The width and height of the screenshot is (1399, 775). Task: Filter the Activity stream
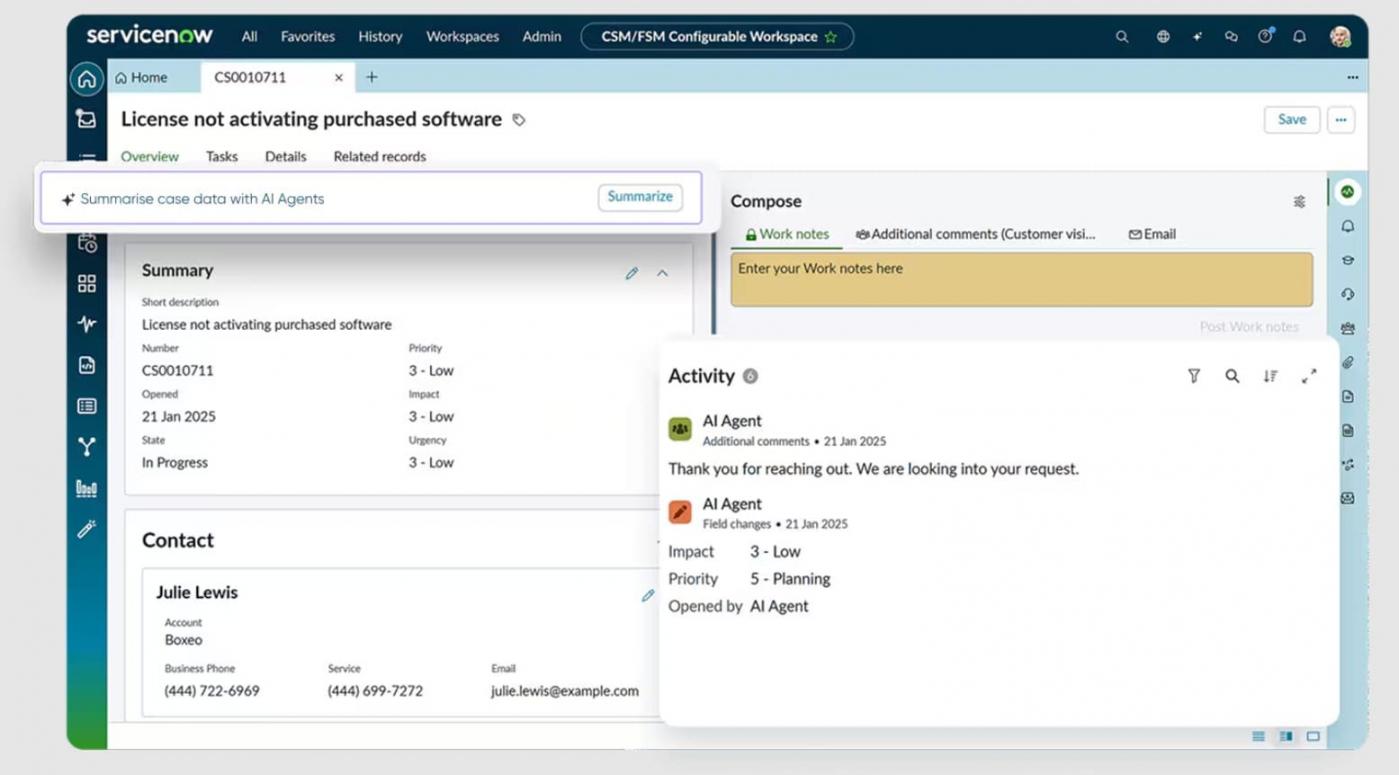click(x=1194, y=376)
